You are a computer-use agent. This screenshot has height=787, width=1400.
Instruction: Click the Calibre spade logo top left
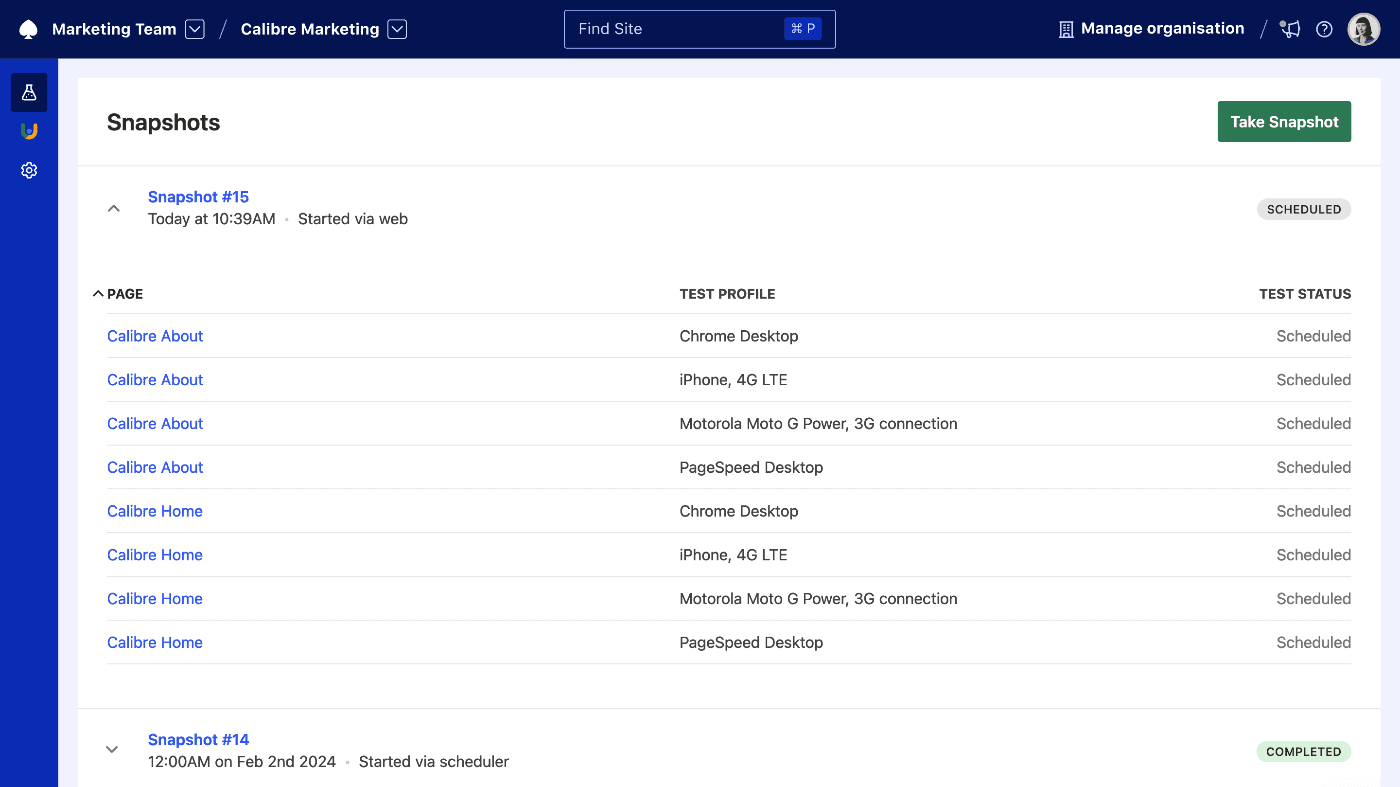tap(27, 28)
